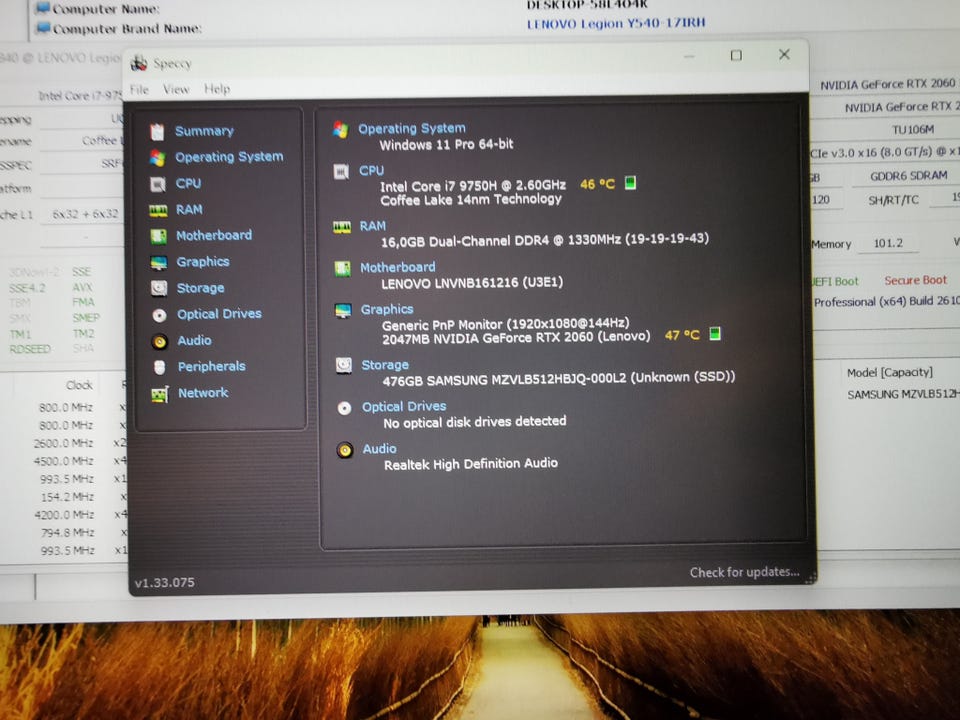Select CPU section in the sidebar

click(x=188, y=183)
